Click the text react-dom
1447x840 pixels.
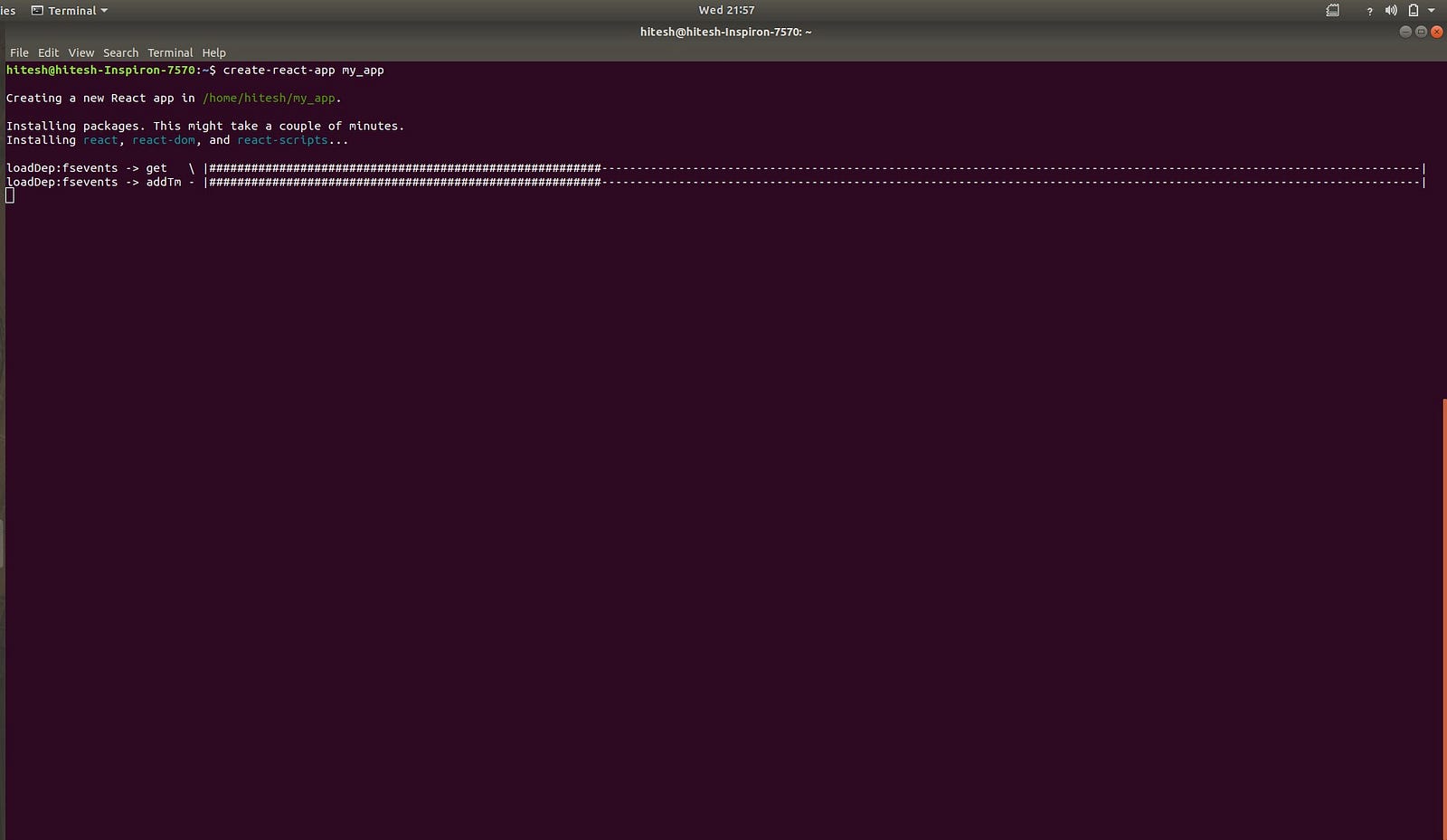click(164, 140)
